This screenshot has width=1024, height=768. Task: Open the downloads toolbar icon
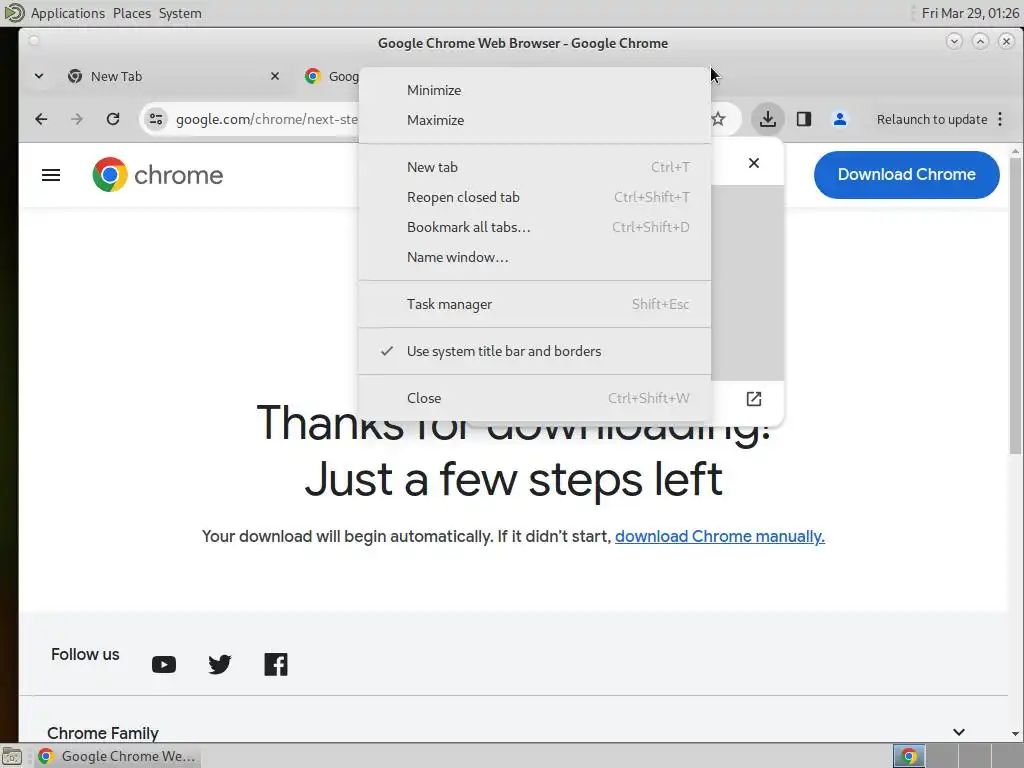(767, 119)
